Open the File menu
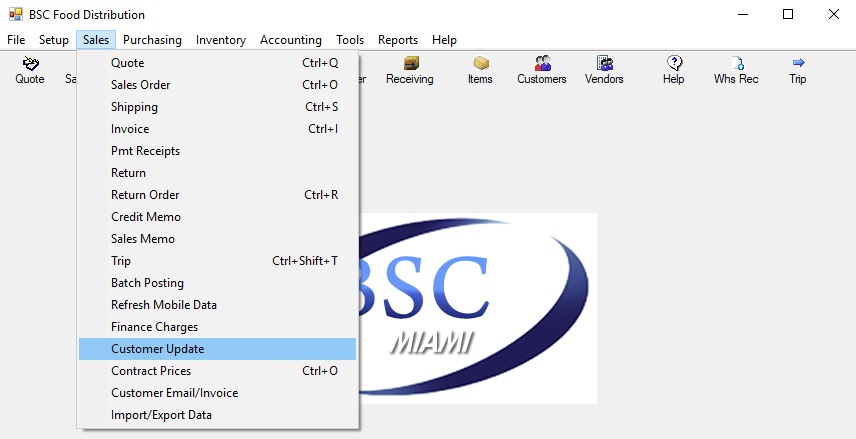The image size is (856, 439). (16, 40)
